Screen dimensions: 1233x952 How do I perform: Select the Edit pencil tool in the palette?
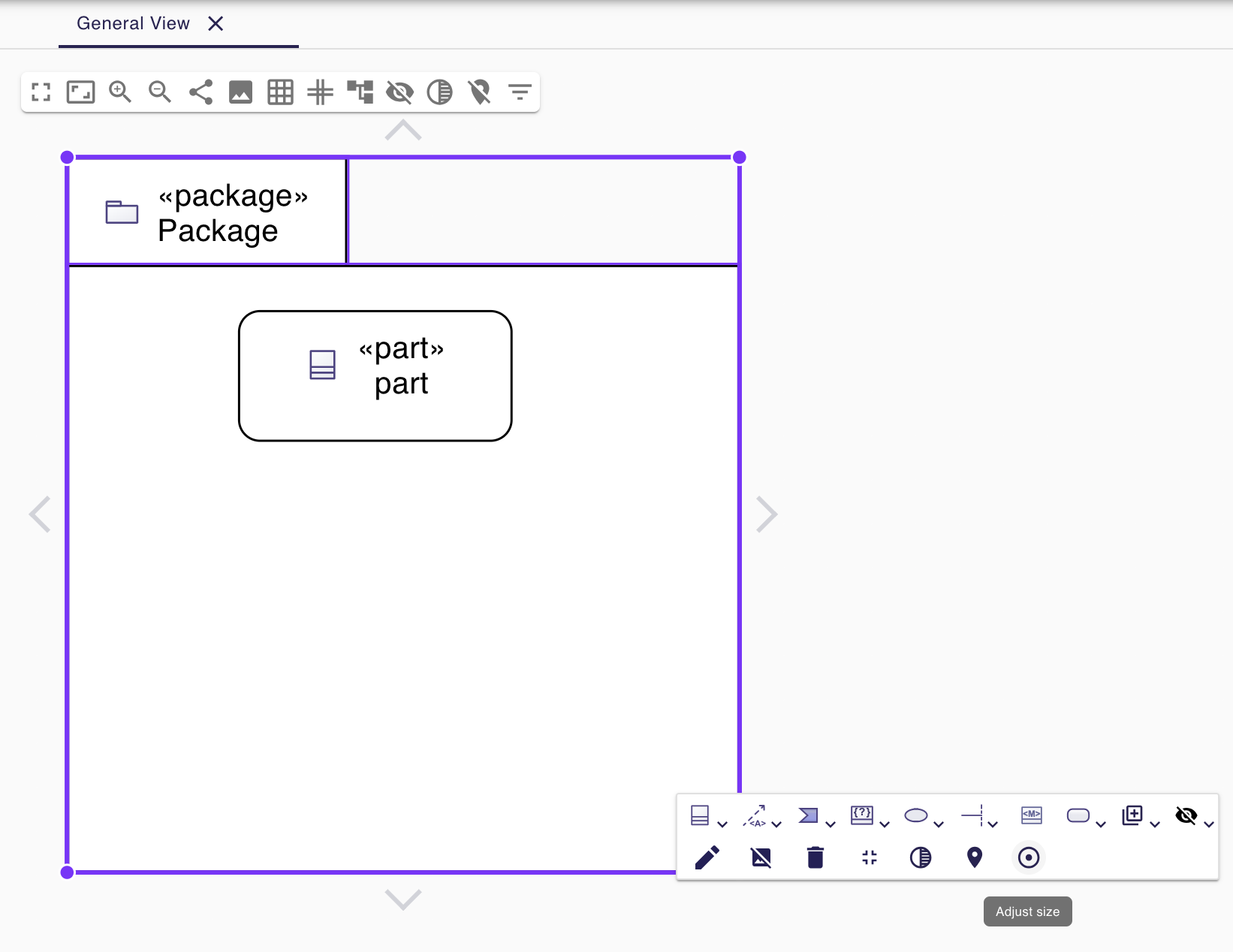point(707,857)
